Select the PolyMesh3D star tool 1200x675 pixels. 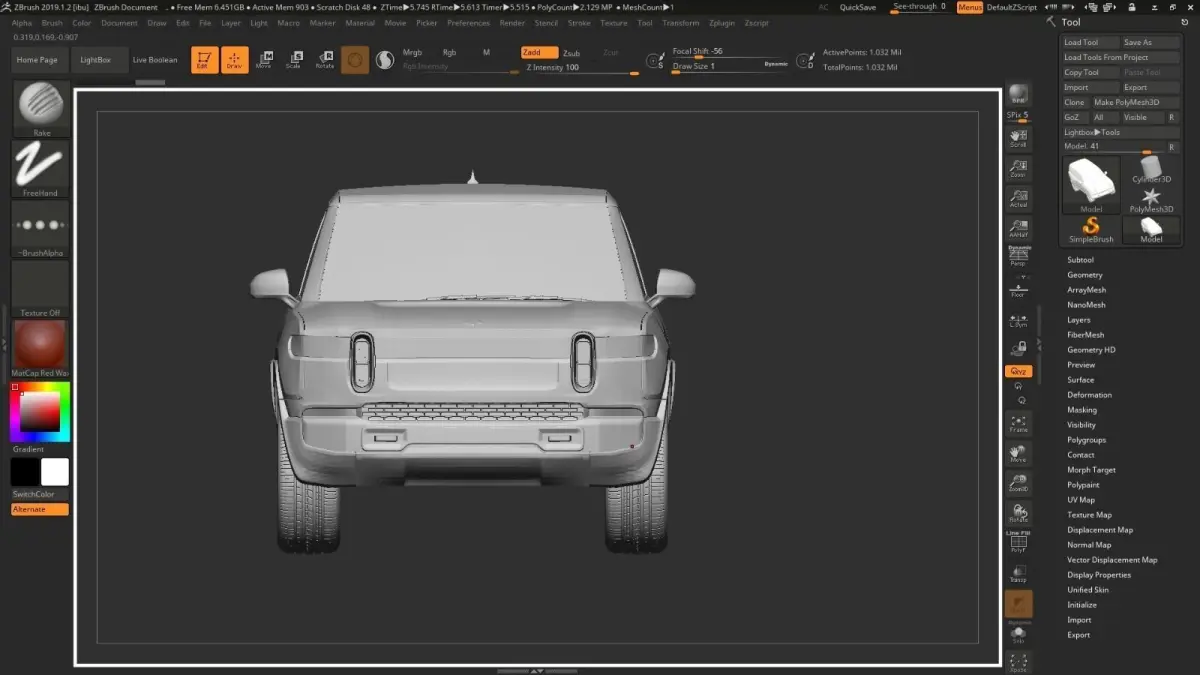pyautogui.click(x=1151, y=200)
